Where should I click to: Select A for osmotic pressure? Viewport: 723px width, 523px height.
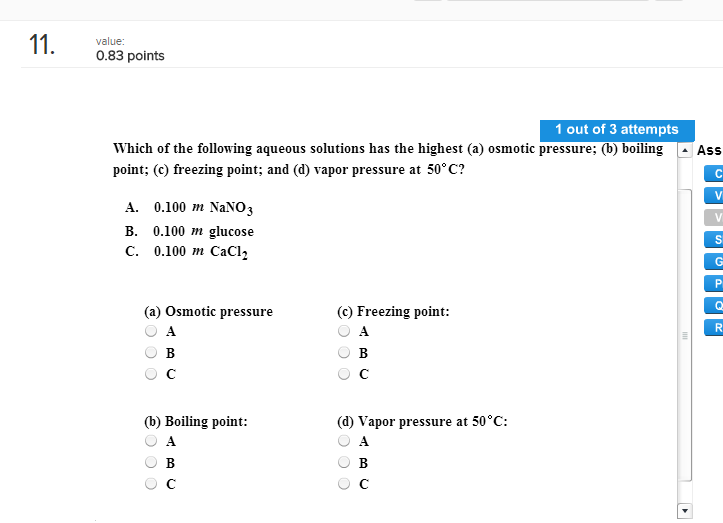[x=151, y=331]
